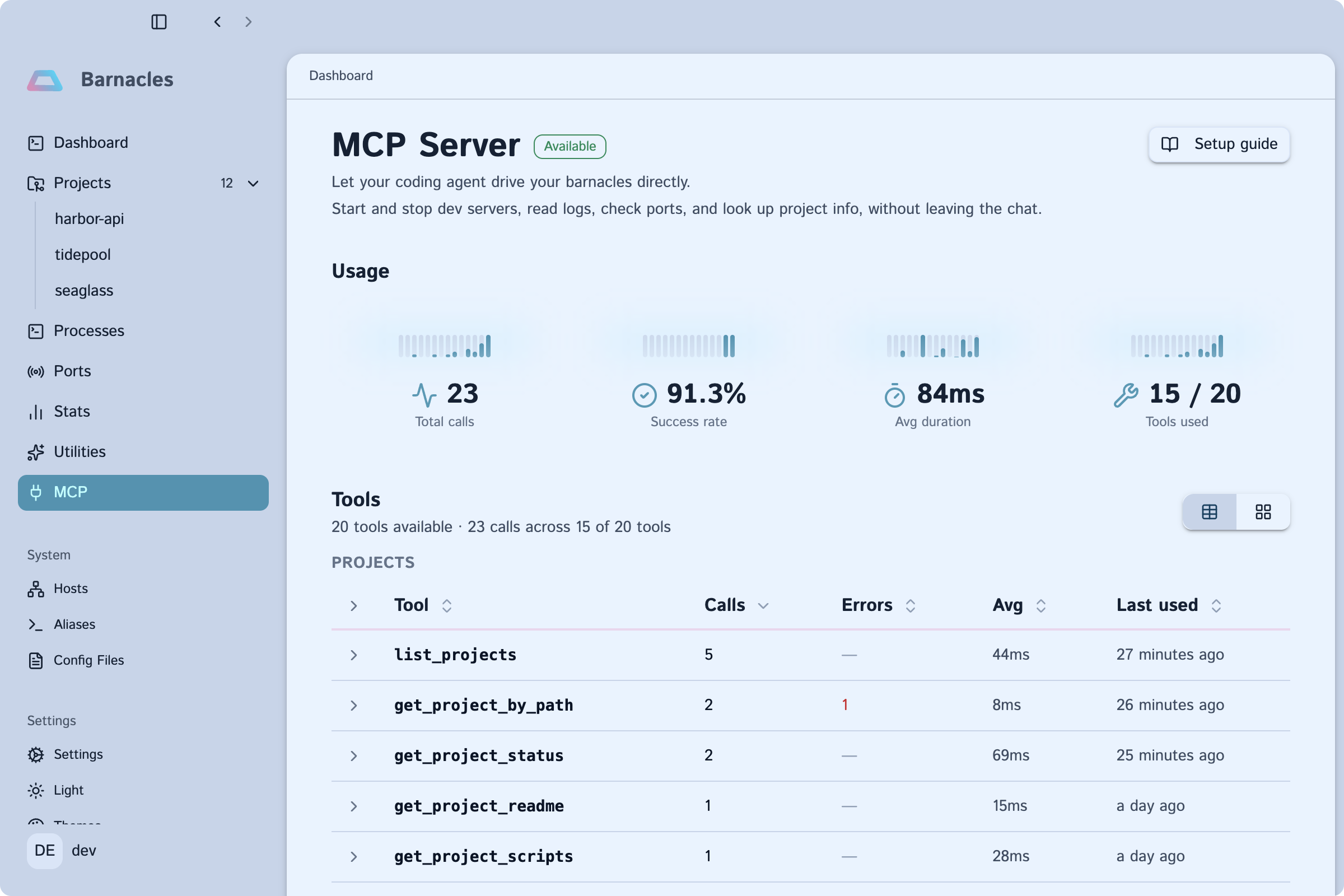Sort by Calls column
The image size is (1344, 896).
coord(736,605)
